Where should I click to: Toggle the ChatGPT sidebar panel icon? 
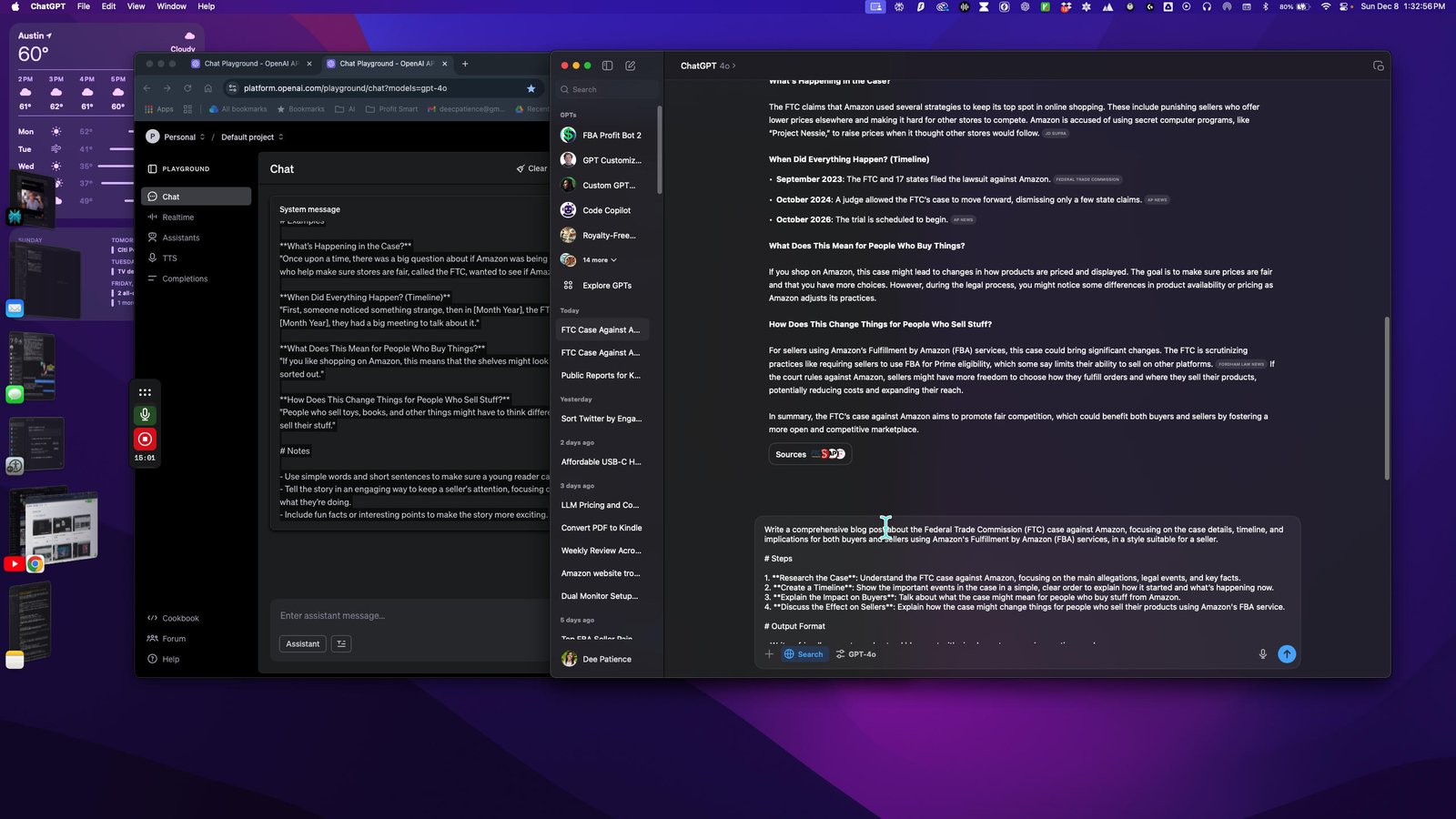coord(607,66)
